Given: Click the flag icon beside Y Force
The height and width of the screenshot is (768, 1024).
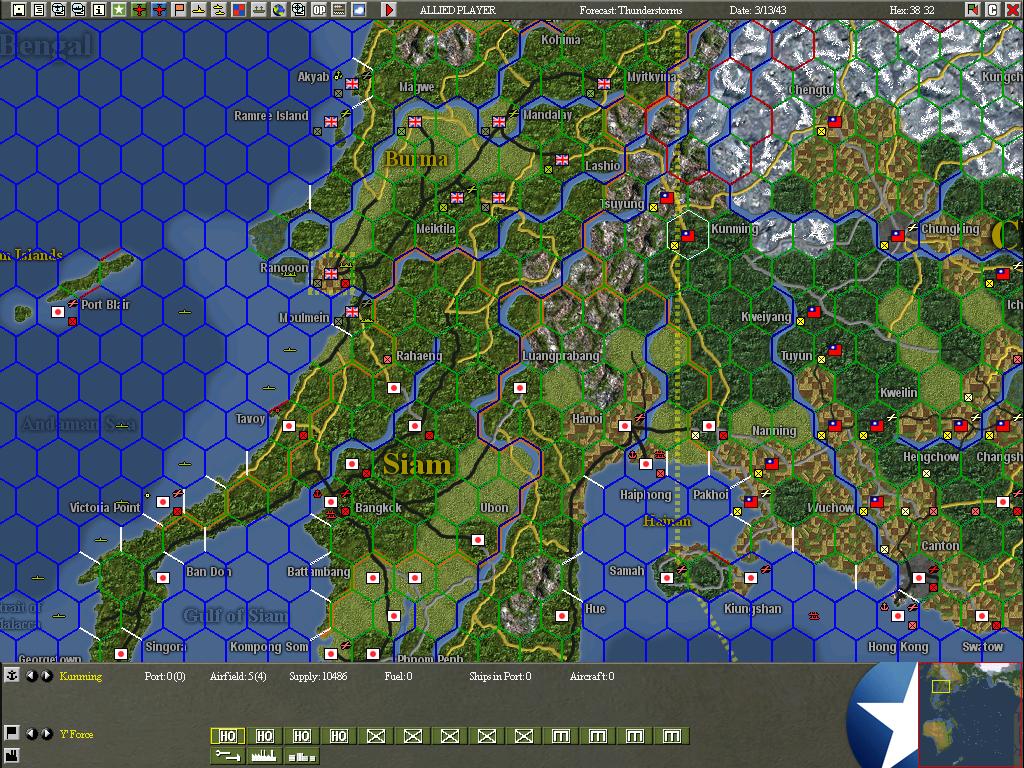Looking at the screenshot, I should (x=12, y=733).
